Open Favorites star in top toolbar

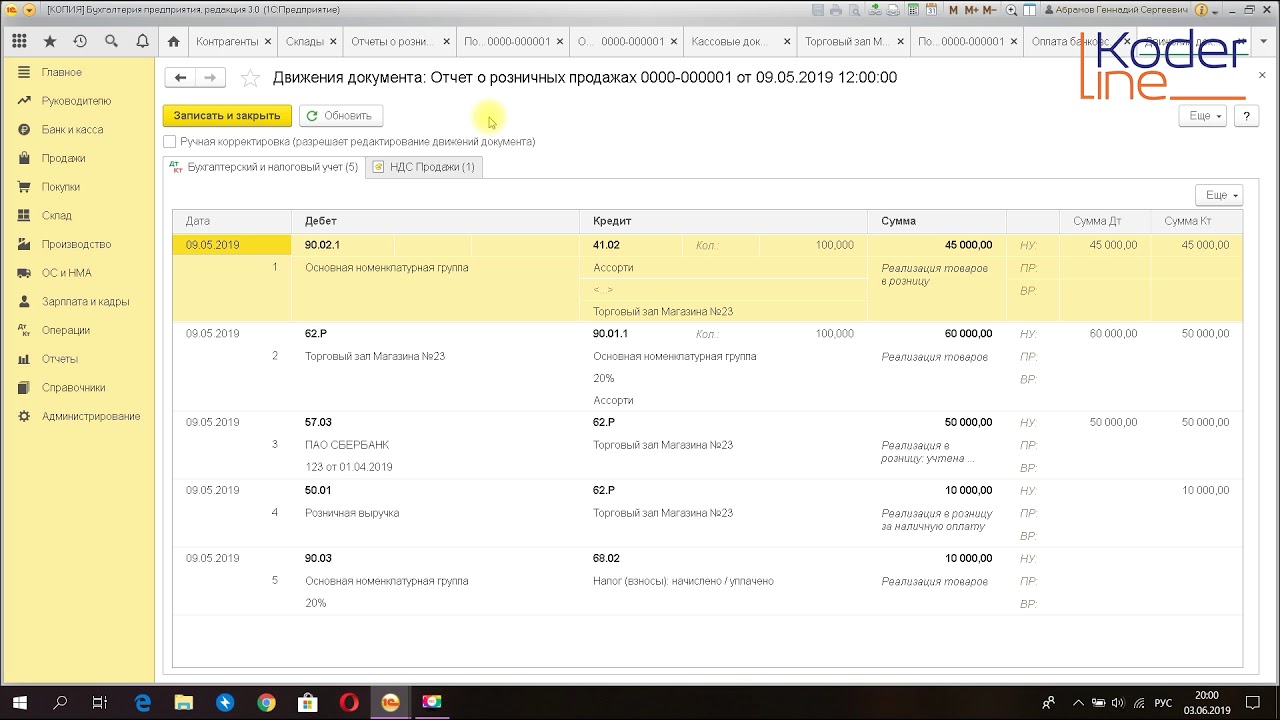click(50, 42)
